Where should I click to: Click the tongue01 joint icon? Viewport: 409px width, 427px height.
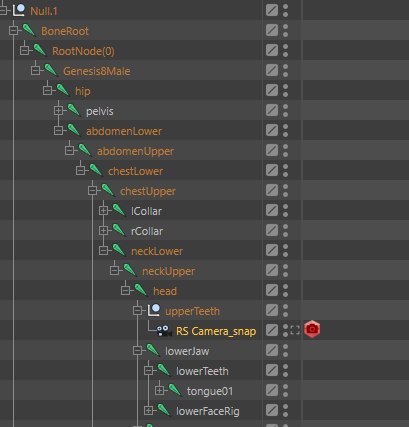tap(175, 390)
